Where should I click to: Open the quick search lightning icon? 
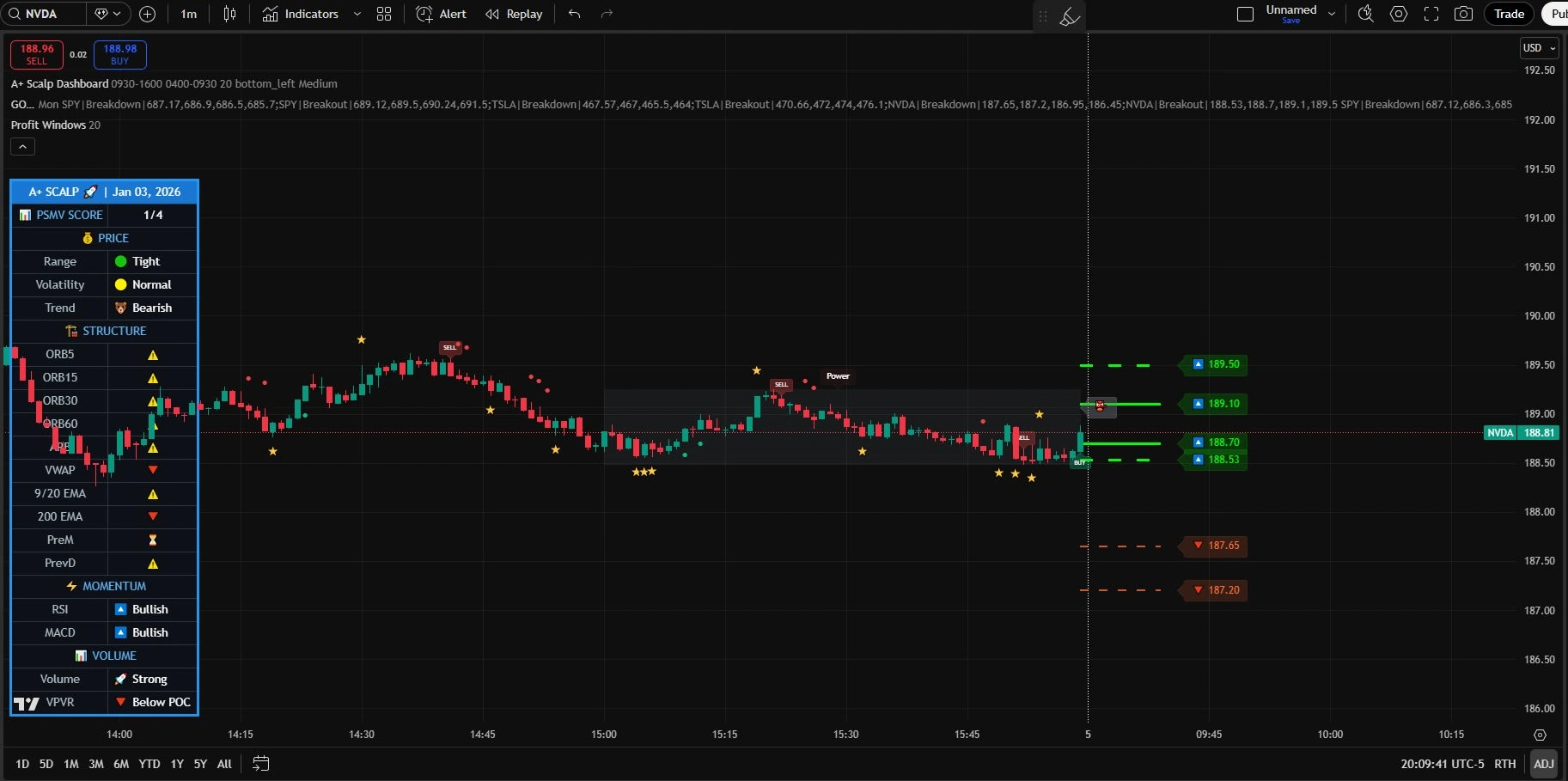[1365, 14]
